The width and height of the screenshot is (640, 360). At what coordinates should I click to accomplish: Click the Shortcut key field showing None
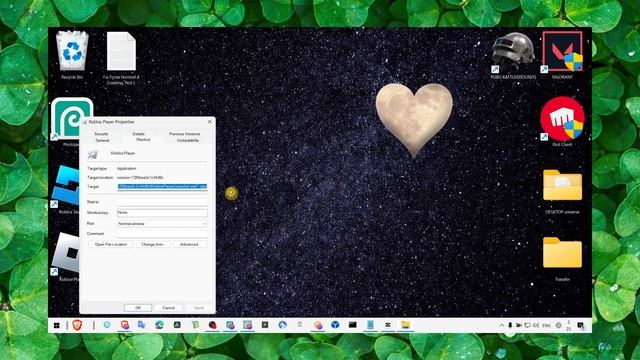pyautogui.click(x=162, y=213)
